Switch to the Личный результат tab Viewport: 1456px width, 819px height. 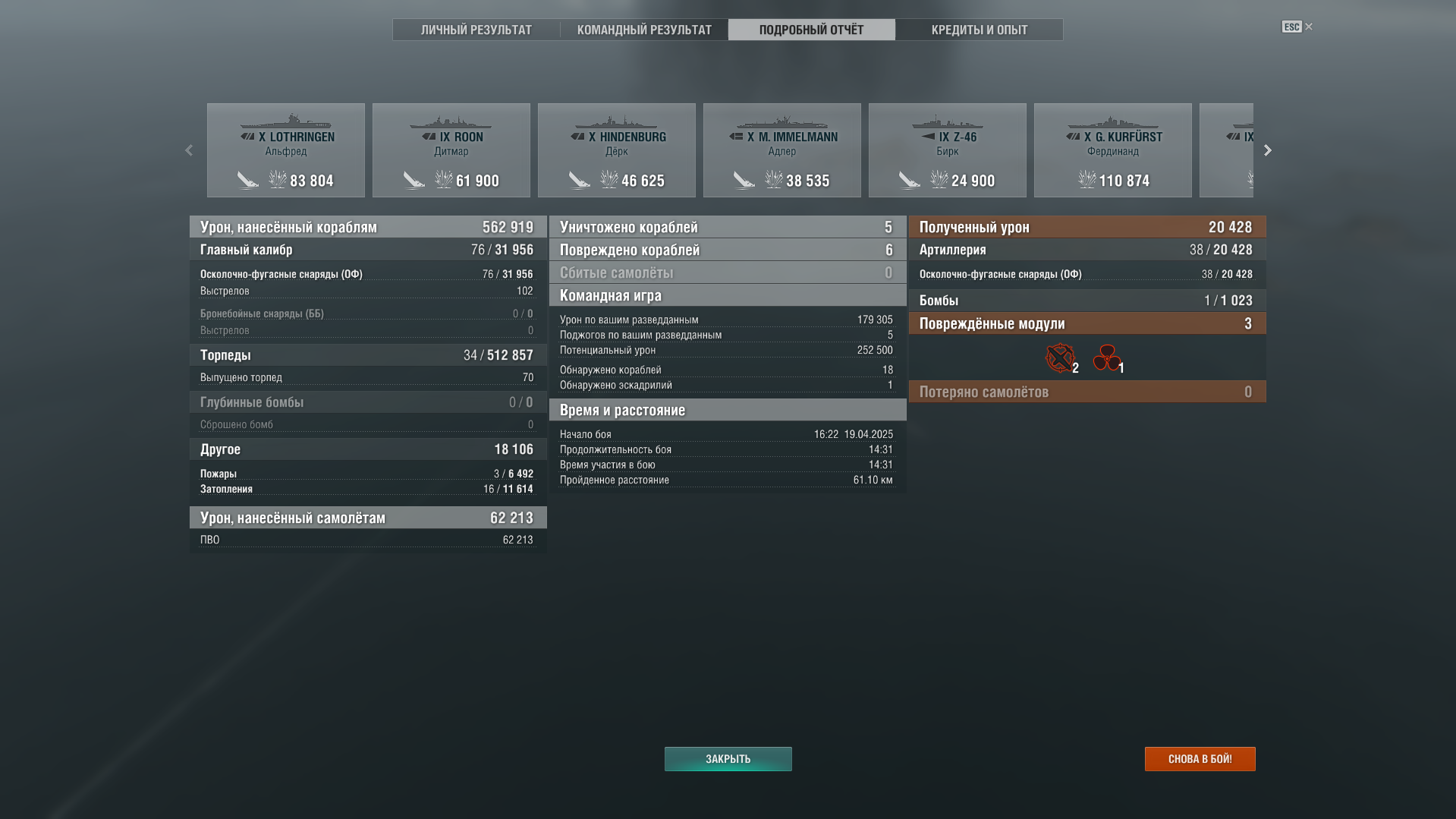coord(476,30)
